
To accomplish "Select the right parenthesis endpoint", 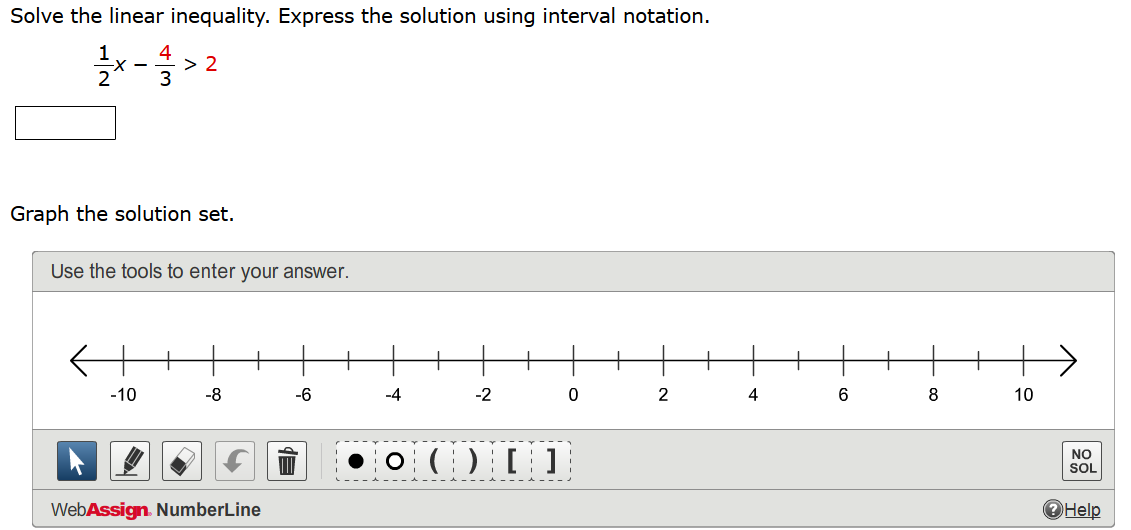I will [473, 461].
